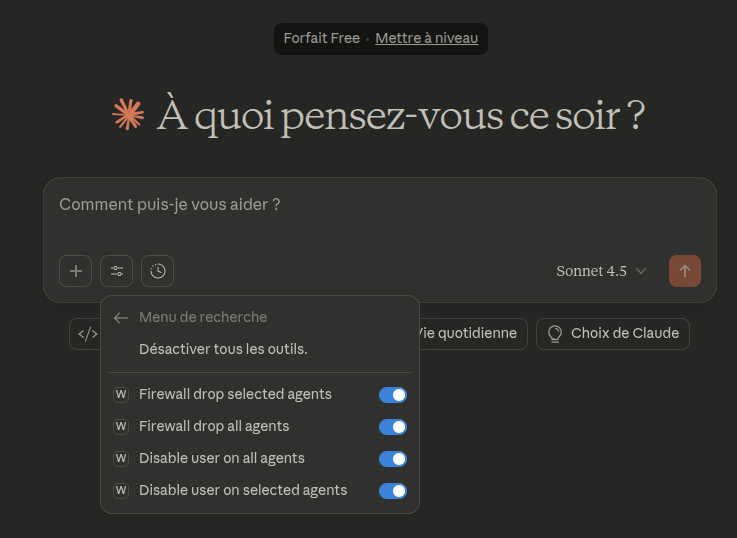Disable the Disable user on all agents switch
The height and width of the screenshot is (538, 737).
(393, 459)
